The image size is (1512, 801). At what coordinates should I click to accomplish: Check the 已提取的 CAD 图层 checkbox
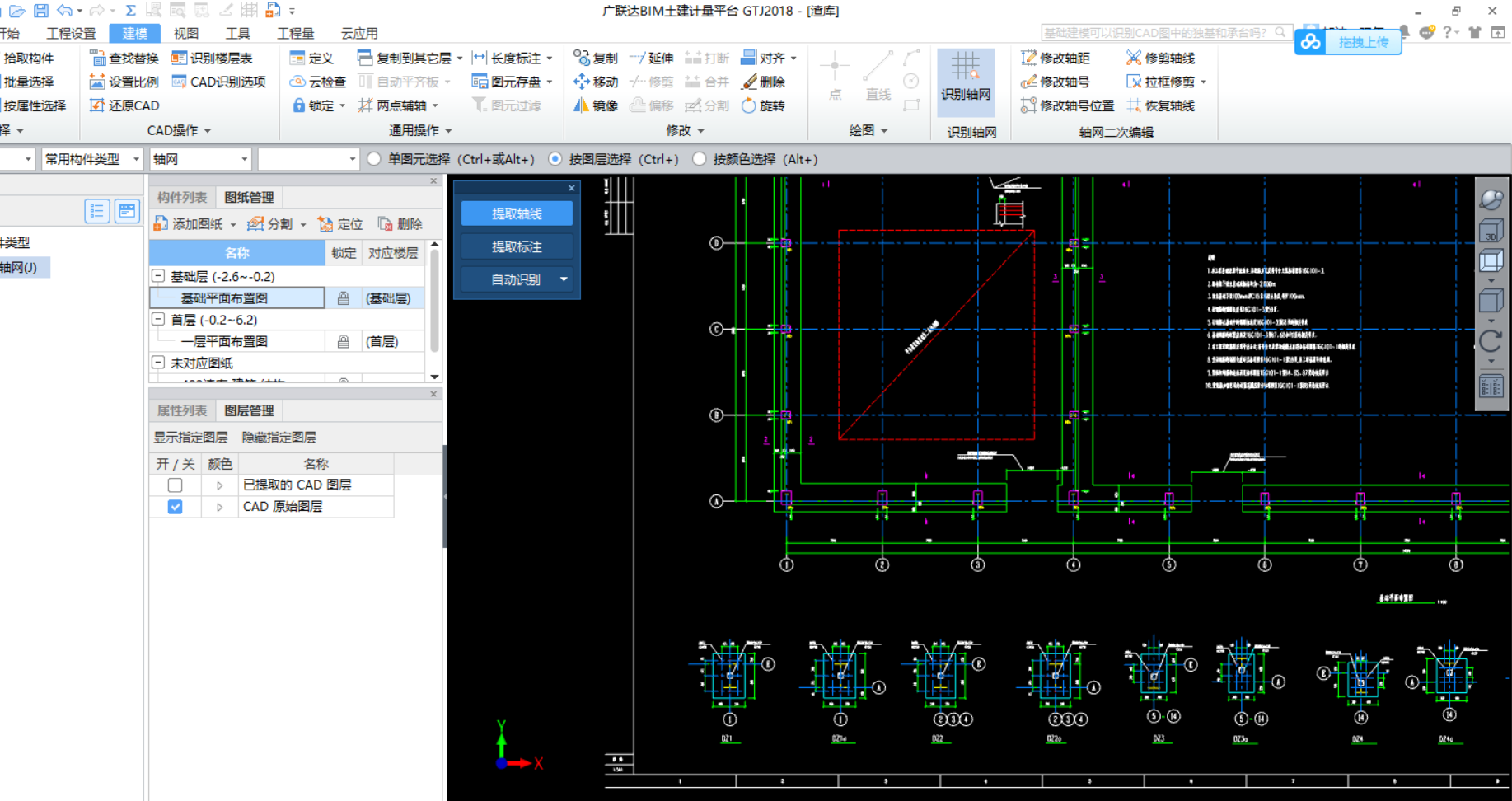[x=175, y=485]
